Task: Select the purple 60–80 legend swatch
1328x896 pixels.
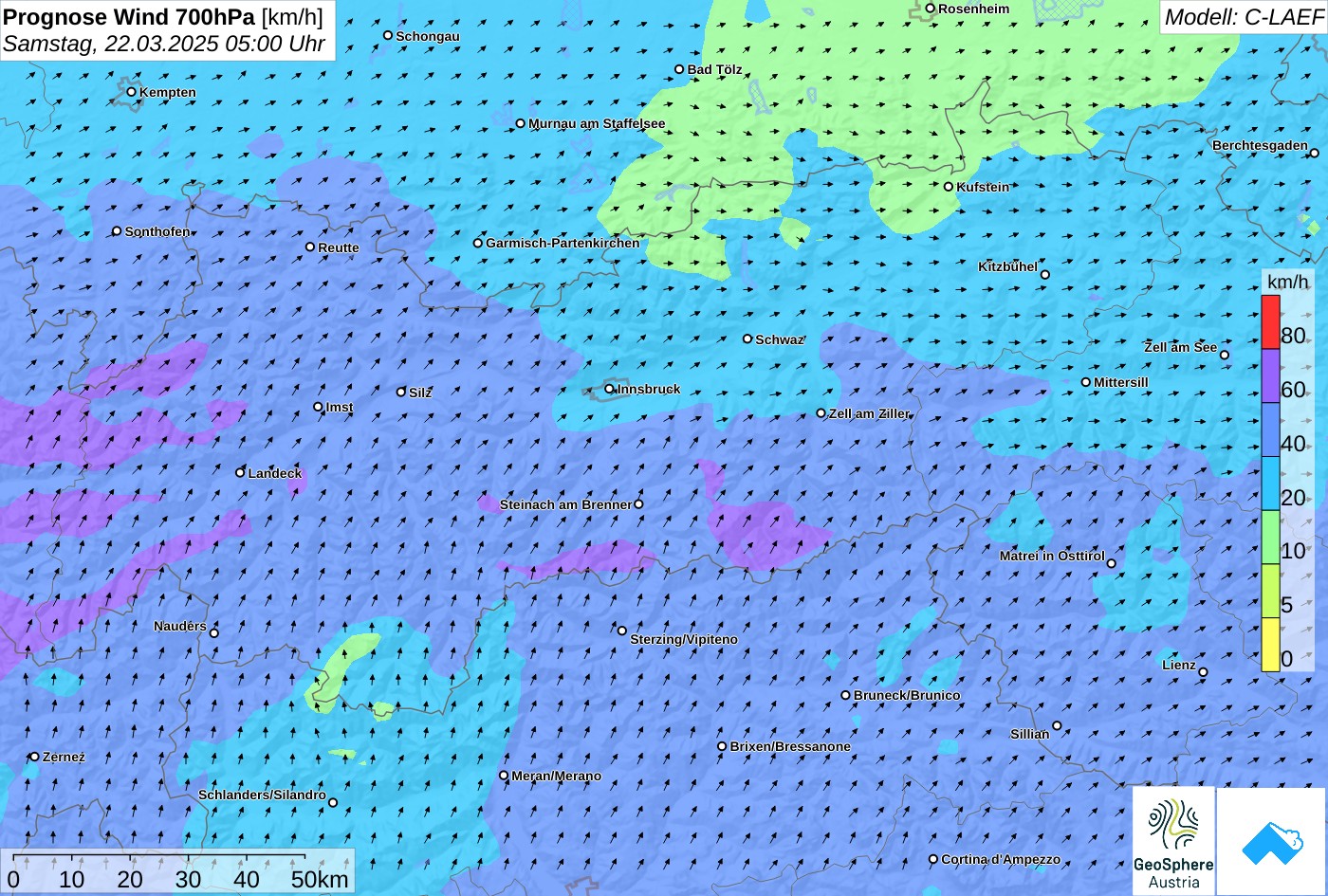Action: pyautogui.click(x=1270, y=376)
